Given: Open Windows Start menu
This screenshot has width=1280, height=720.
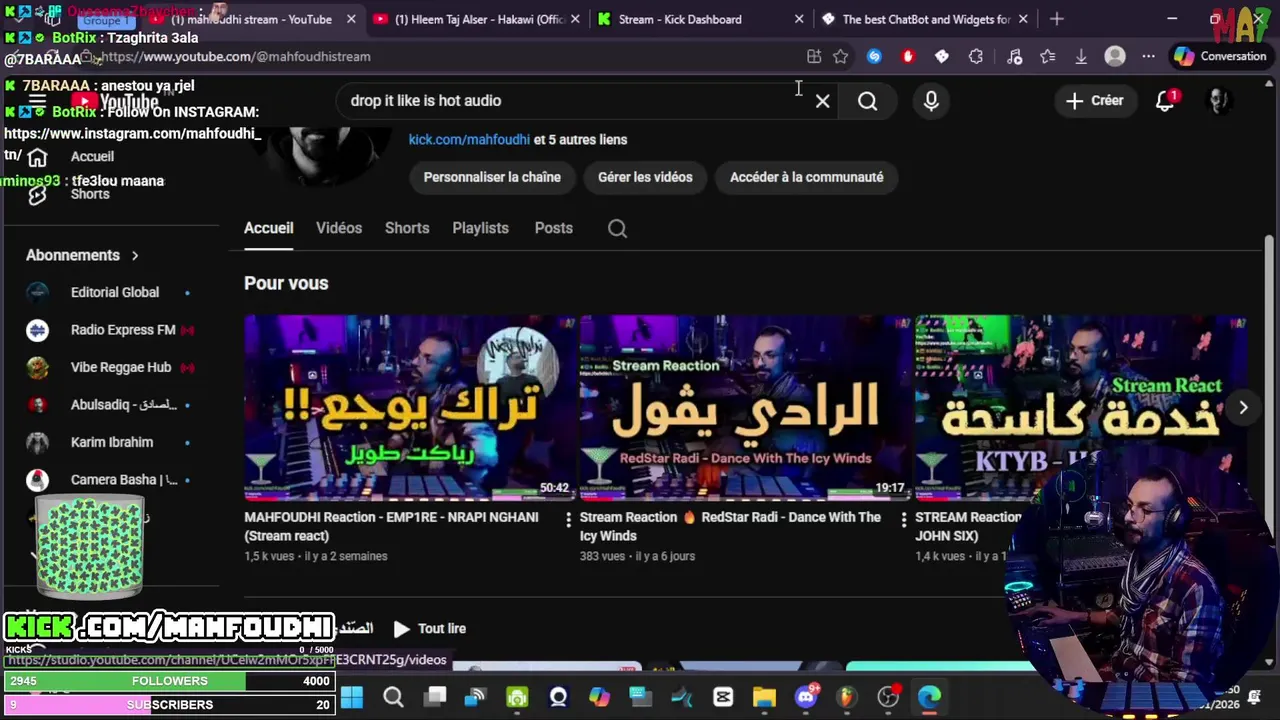Looking at the screenshot, I should [x=352, y=697].
